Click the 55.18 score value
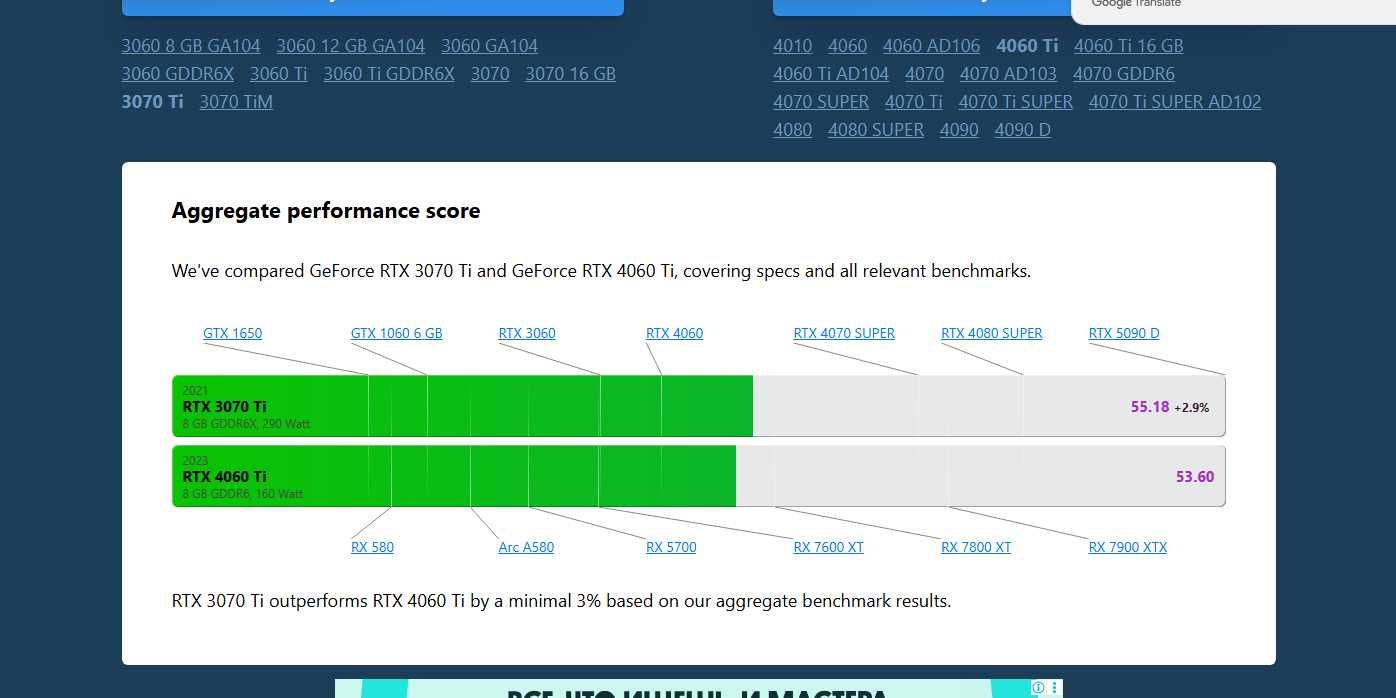Screen dimensions: 1396x698 (x=1150, y=407)
